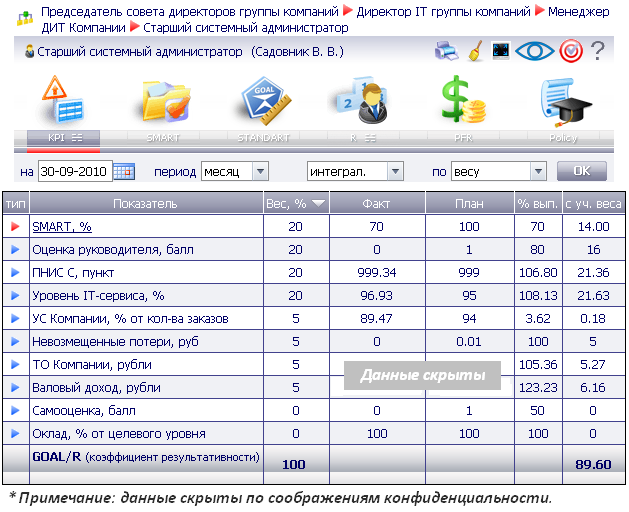Click breadcrumb Директор IT группы компаний
This screenshot has height=512, width=629.
(x=443, y=12)
